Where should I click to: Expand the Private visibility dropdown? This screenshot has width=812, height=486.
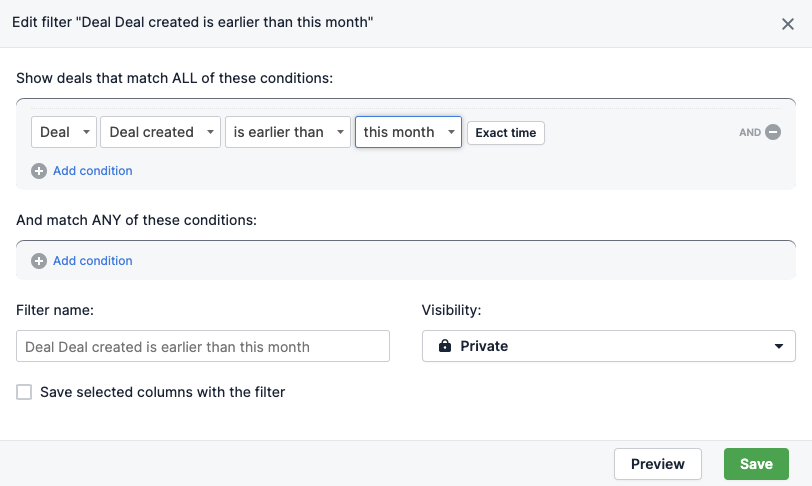608,346
